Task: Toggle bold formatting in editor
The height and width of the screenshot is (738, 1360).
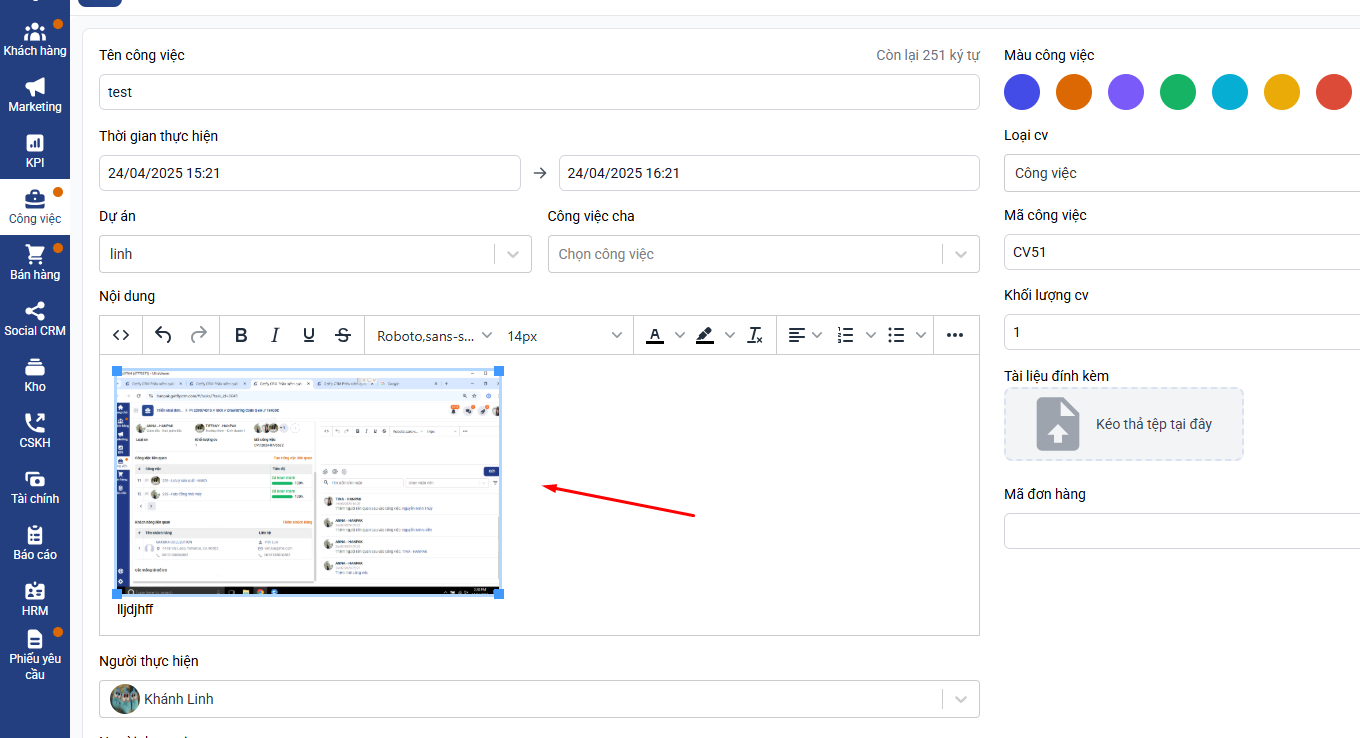Action: coord(241,336)
